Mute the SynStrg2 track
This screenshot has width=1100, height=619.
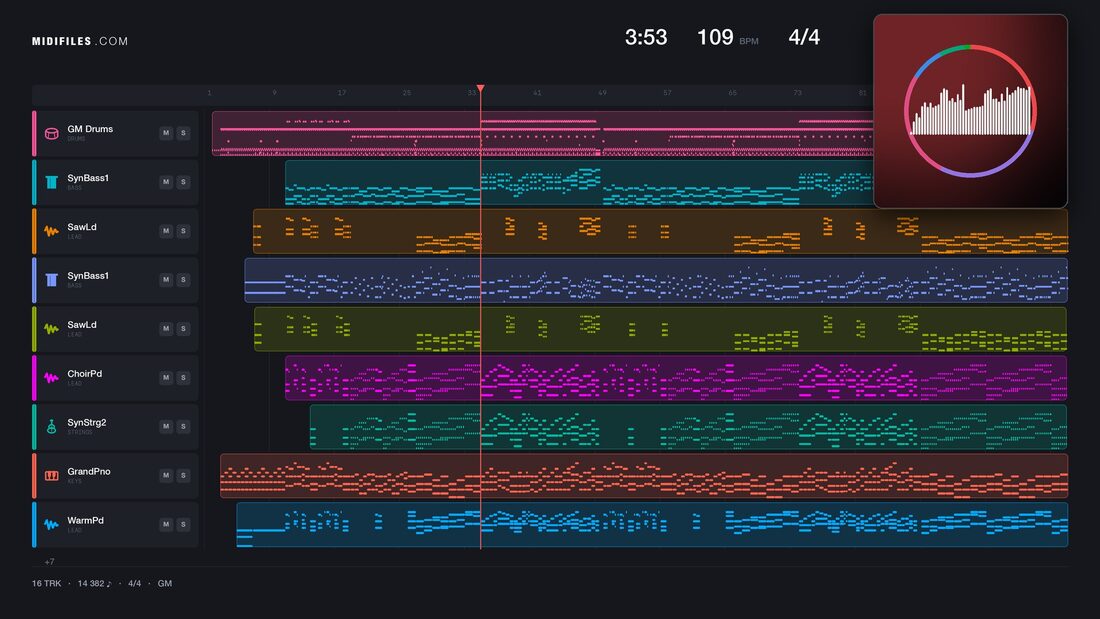point(166,426)
